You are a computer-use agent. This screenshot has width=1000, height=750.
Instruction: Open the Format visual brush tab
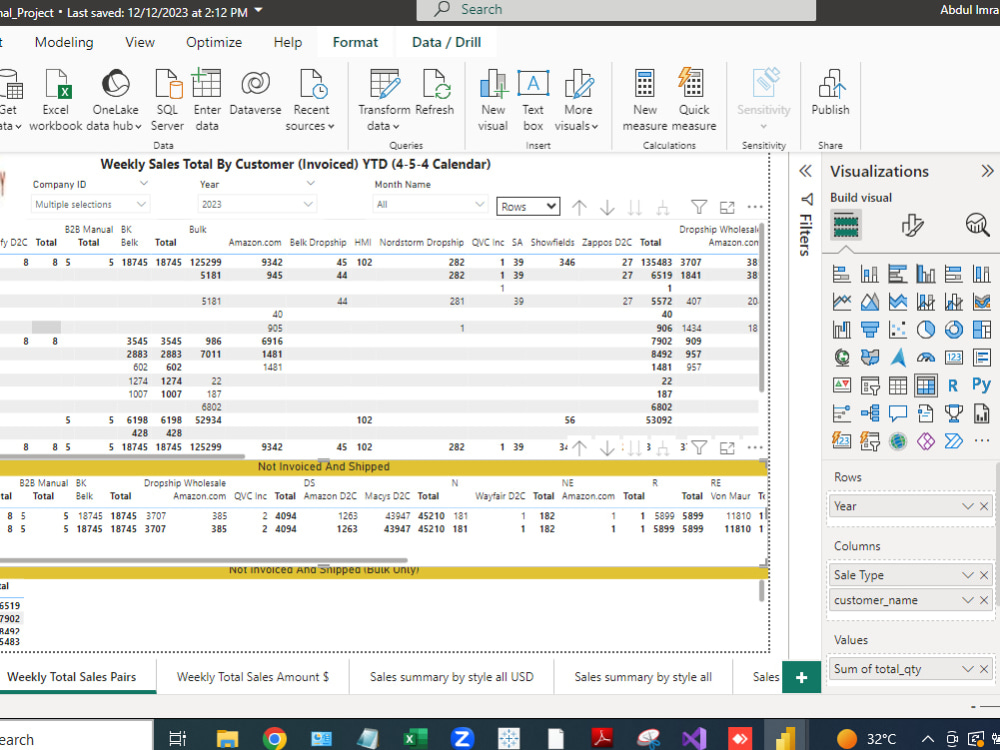912,225
